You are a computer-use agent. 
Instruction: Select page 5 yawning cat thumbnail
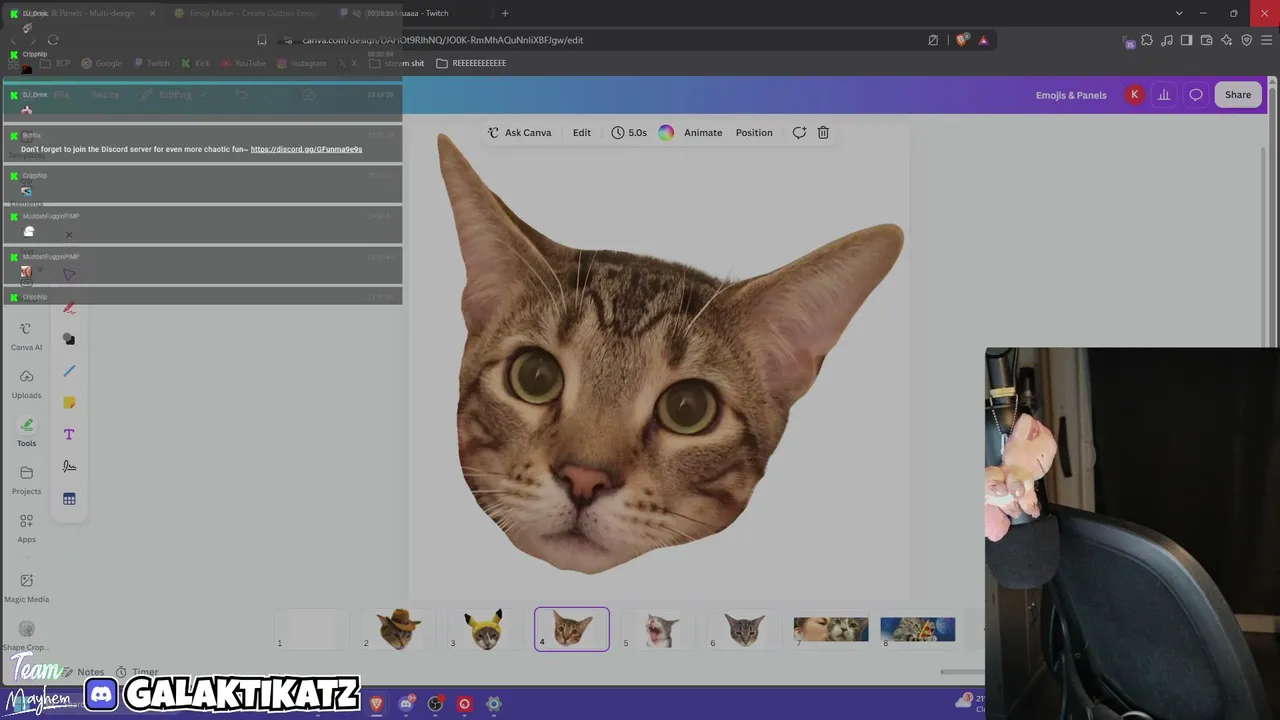coord(658,629)
